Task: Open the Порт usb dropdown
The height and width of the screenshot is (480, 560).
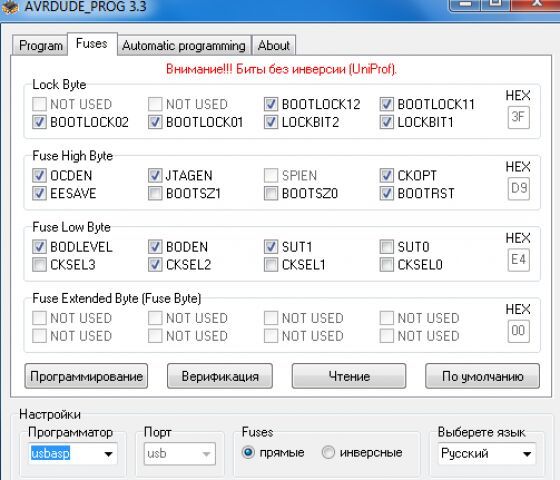Action: pos(180,454)
